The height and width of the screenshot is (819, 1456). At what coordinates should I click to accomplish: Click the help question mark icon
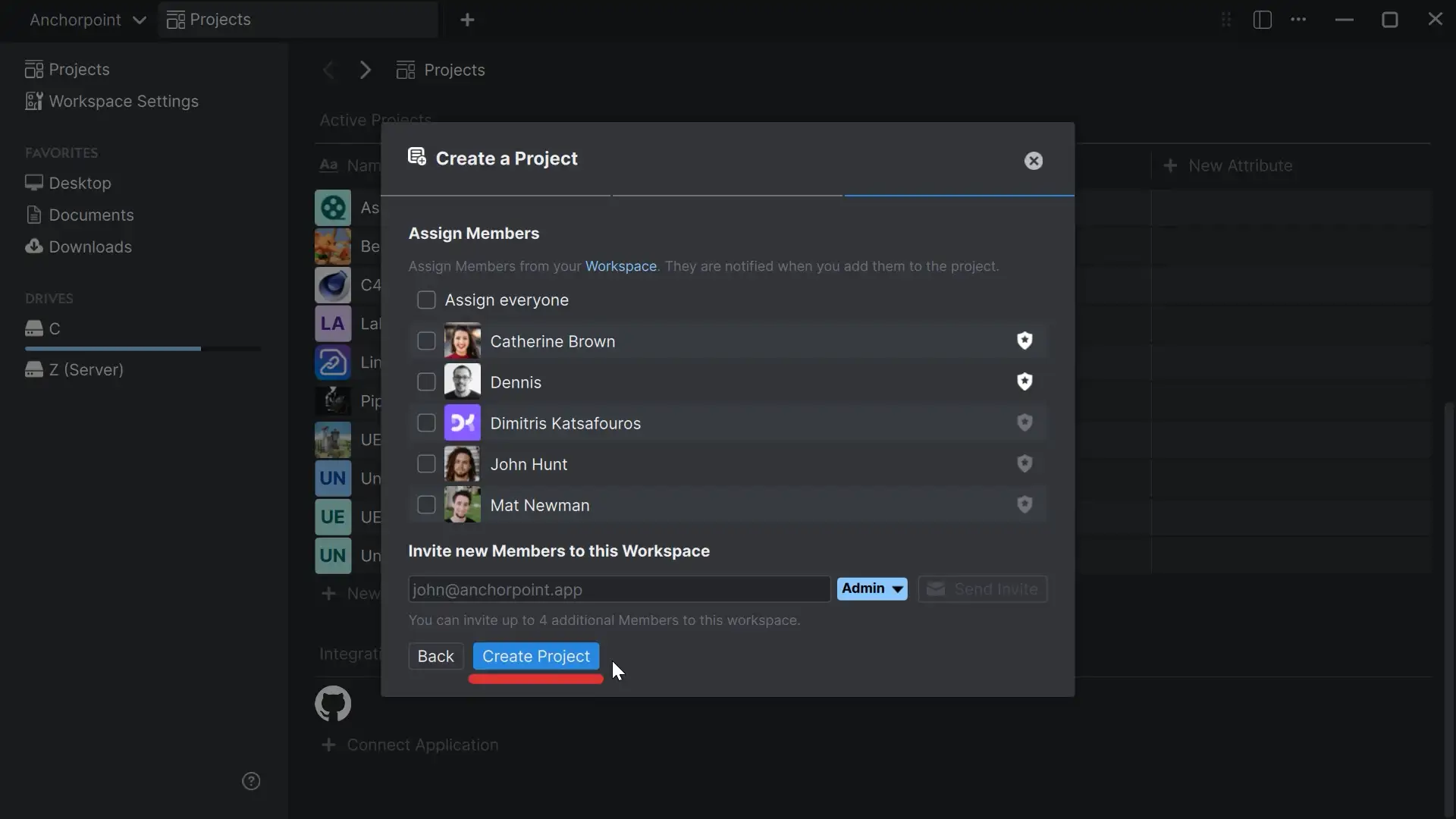pyautogui.click(x=251, y=781)
